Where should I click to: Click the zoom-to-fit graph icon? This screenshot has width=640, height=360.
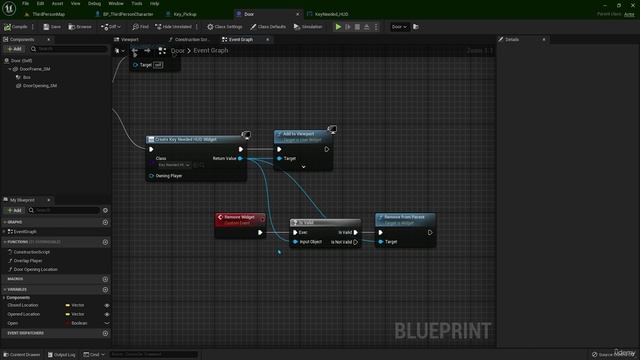pos(162,51)
